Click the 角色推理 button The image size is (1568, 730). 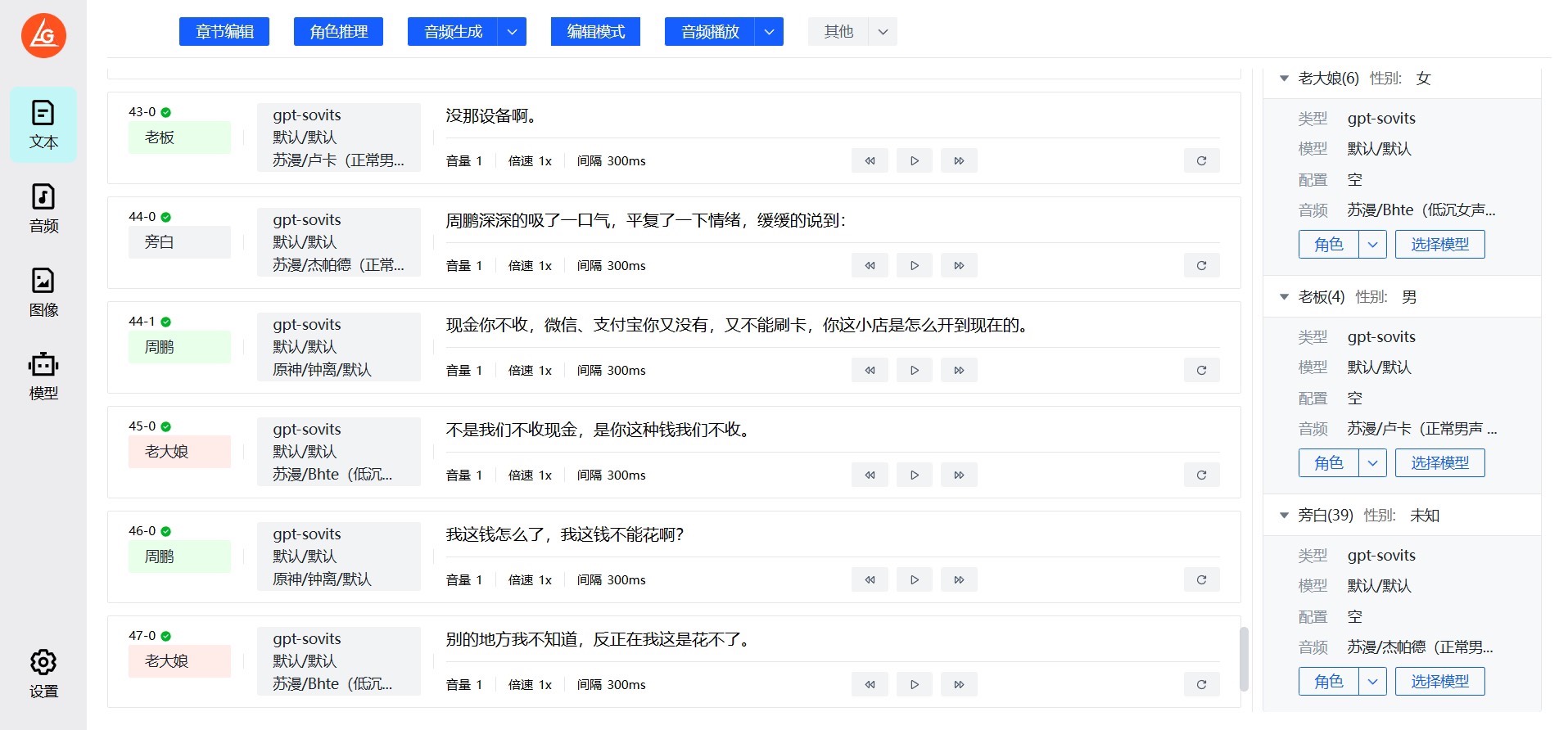338,32
